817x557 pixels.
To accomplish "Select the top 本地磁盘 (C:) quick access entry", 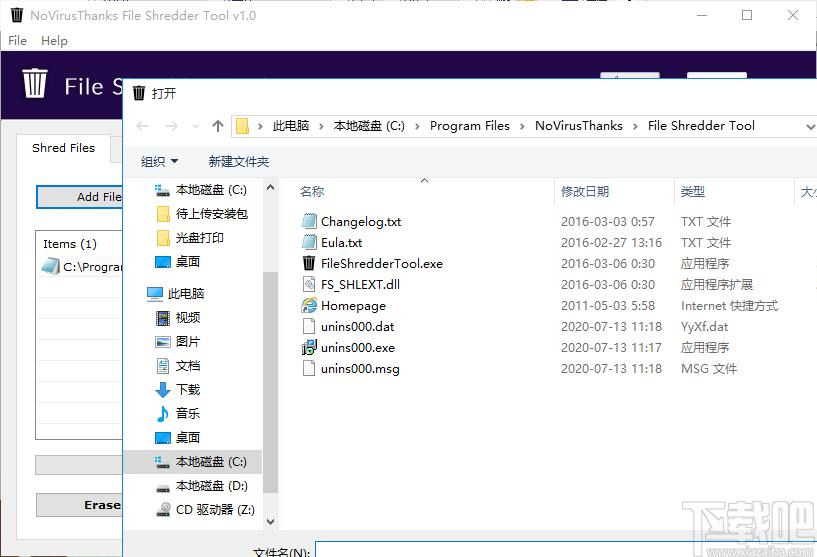I will coord(201,190).
